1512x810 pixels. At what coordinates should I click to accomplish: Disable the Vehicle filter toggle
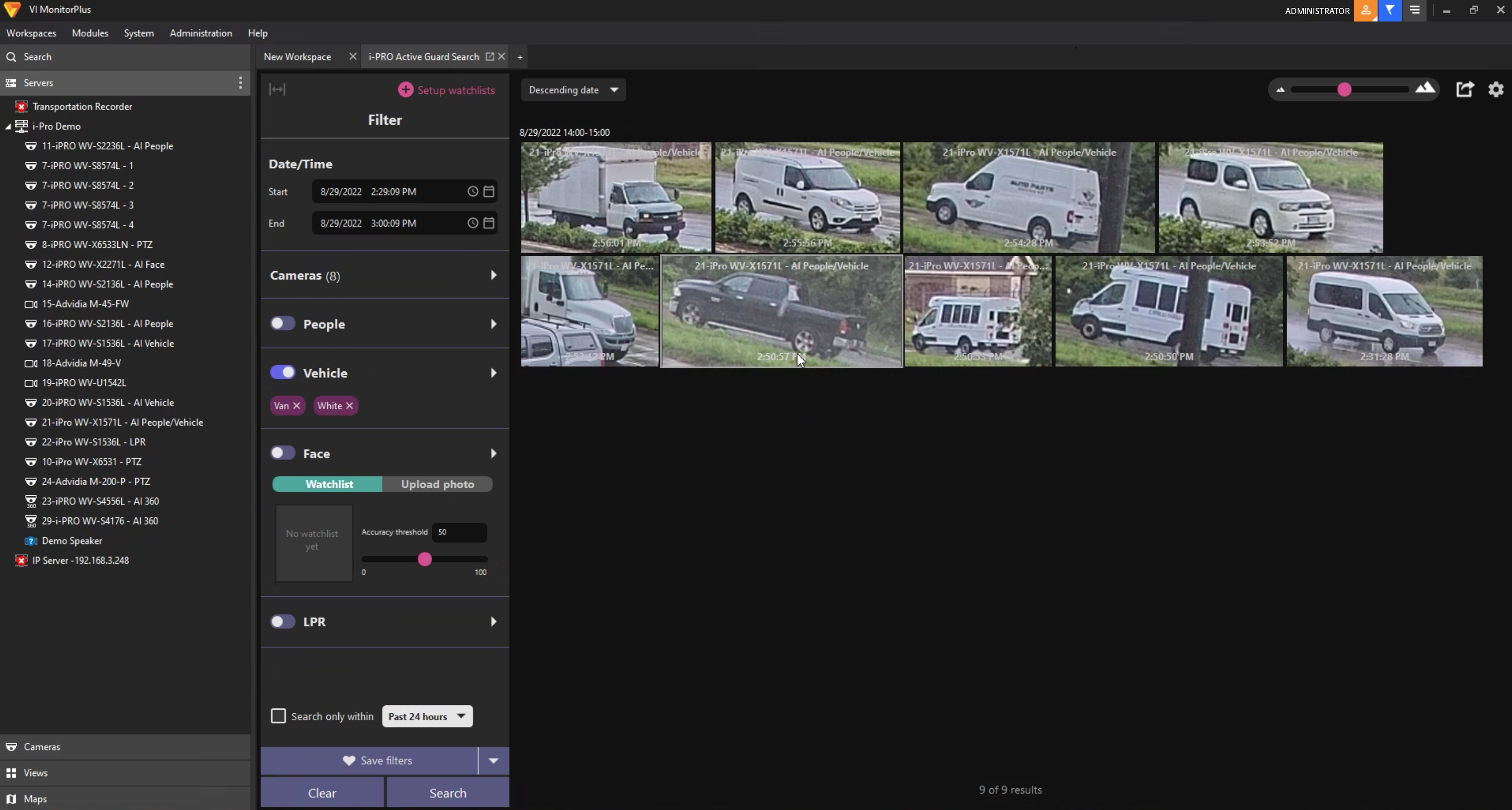(282, 372)
